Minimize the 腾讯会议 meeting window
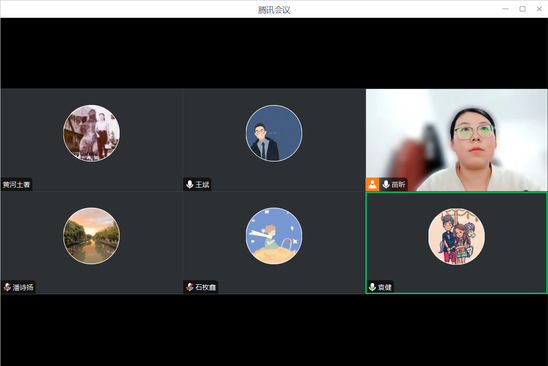The height and width of the screenshot is (366, 548). click(x=505, y=9)
